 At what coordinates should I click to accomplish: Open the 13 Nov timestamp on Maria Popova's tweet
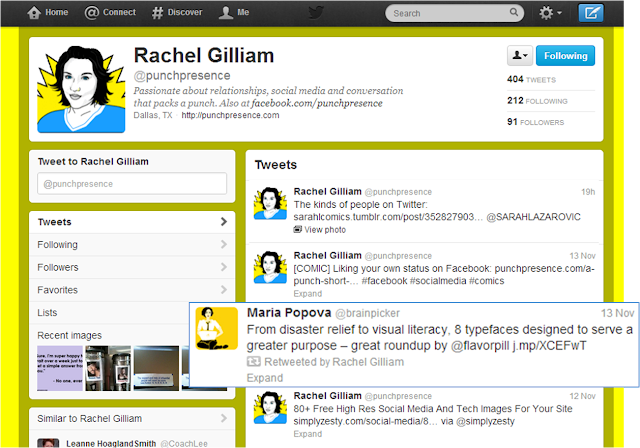click(x=617, y=313)
